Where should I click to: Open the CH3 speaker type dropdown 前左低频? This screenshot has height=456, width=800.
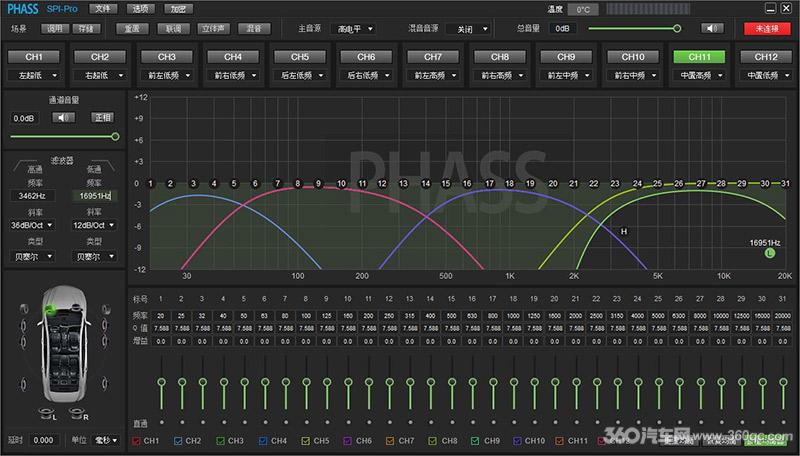[x=167, y=75]
